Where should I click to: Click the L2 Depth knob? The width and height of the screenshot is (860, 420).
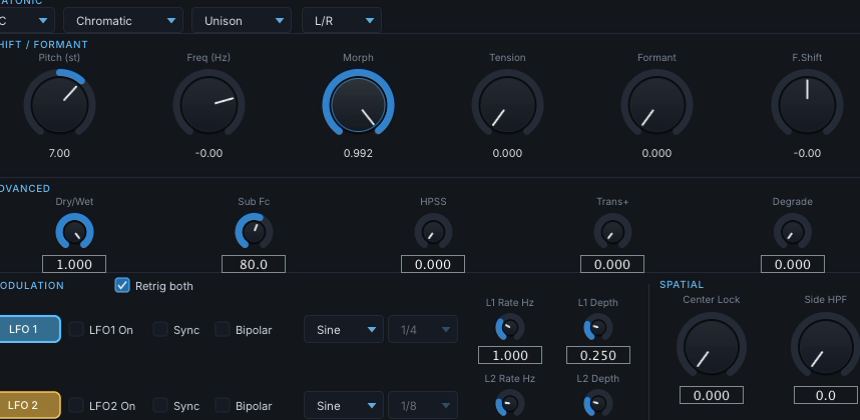click(x=598, y=404)
